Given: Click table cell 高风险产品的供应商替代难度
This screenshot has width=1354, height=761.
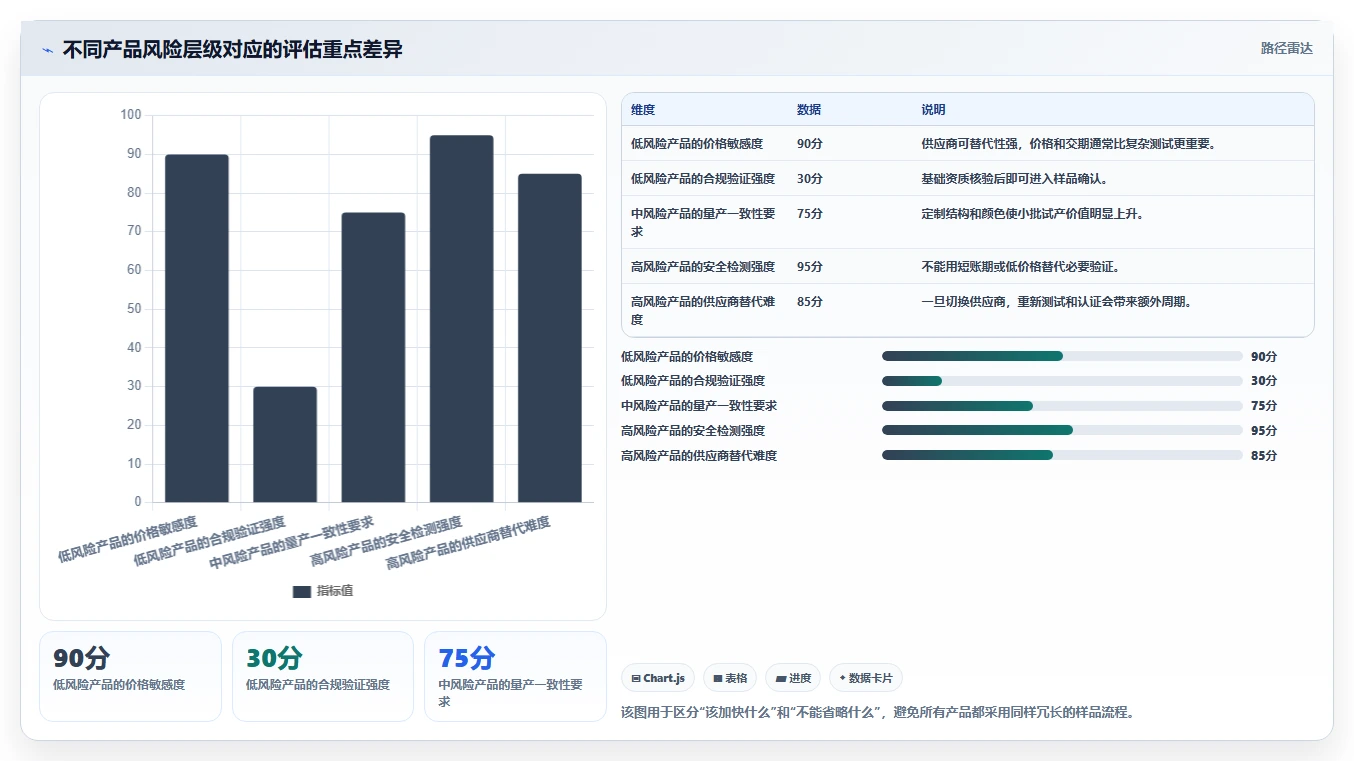Looking at the screenshot, I should tap(703, 310).
